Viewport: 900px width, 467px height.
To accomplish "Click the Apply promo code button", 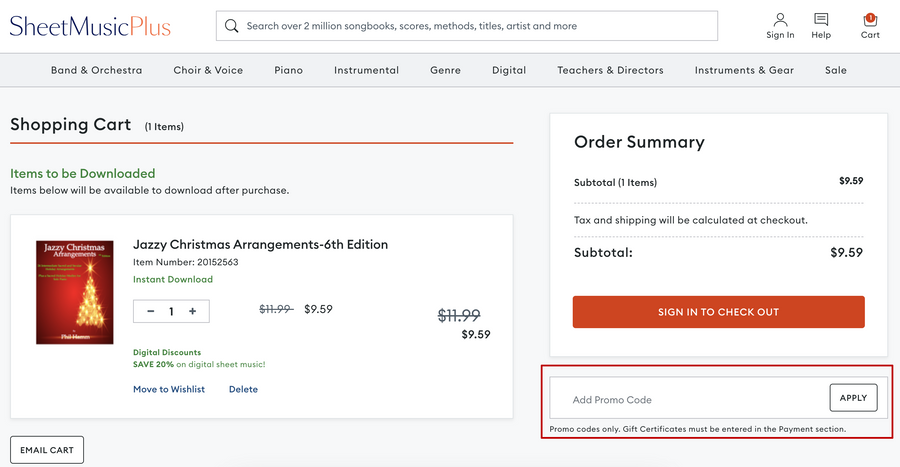I will tap(853, 398).
